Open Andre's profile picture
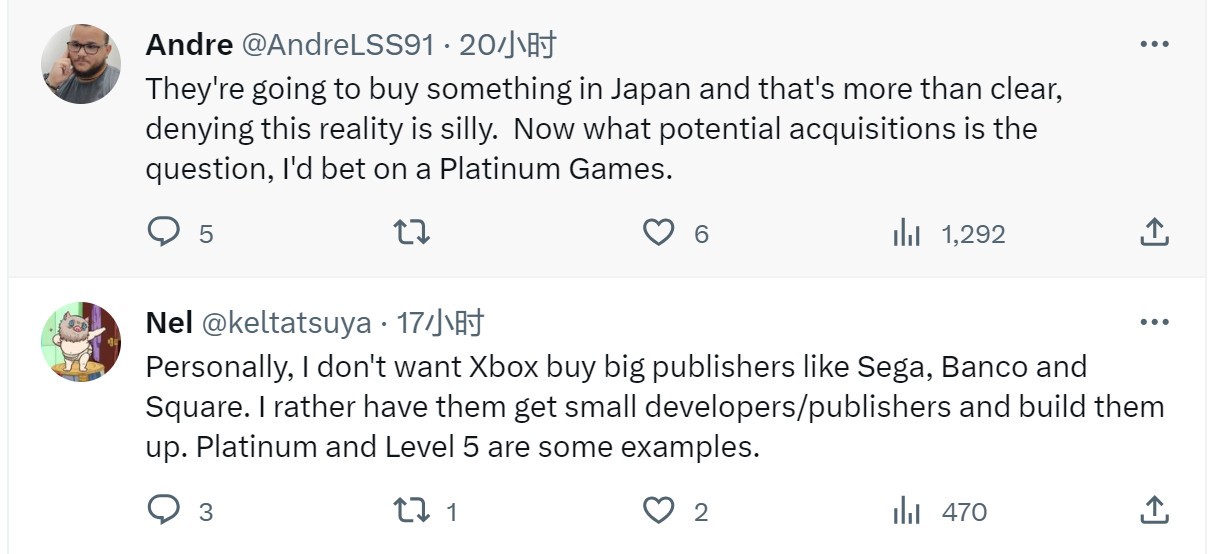Screen dimensions: 1214x554 [80, 64]
